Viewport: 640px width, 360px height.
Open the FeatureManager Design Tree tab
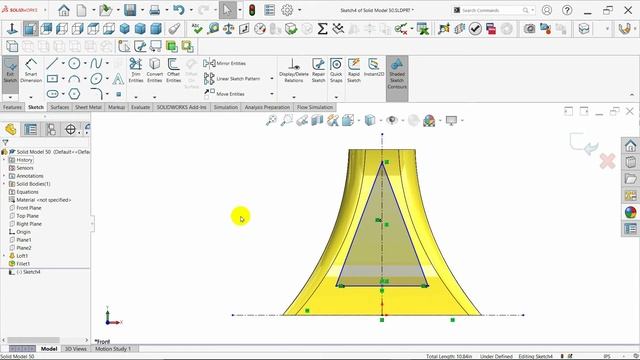click(x=11, y=129)
